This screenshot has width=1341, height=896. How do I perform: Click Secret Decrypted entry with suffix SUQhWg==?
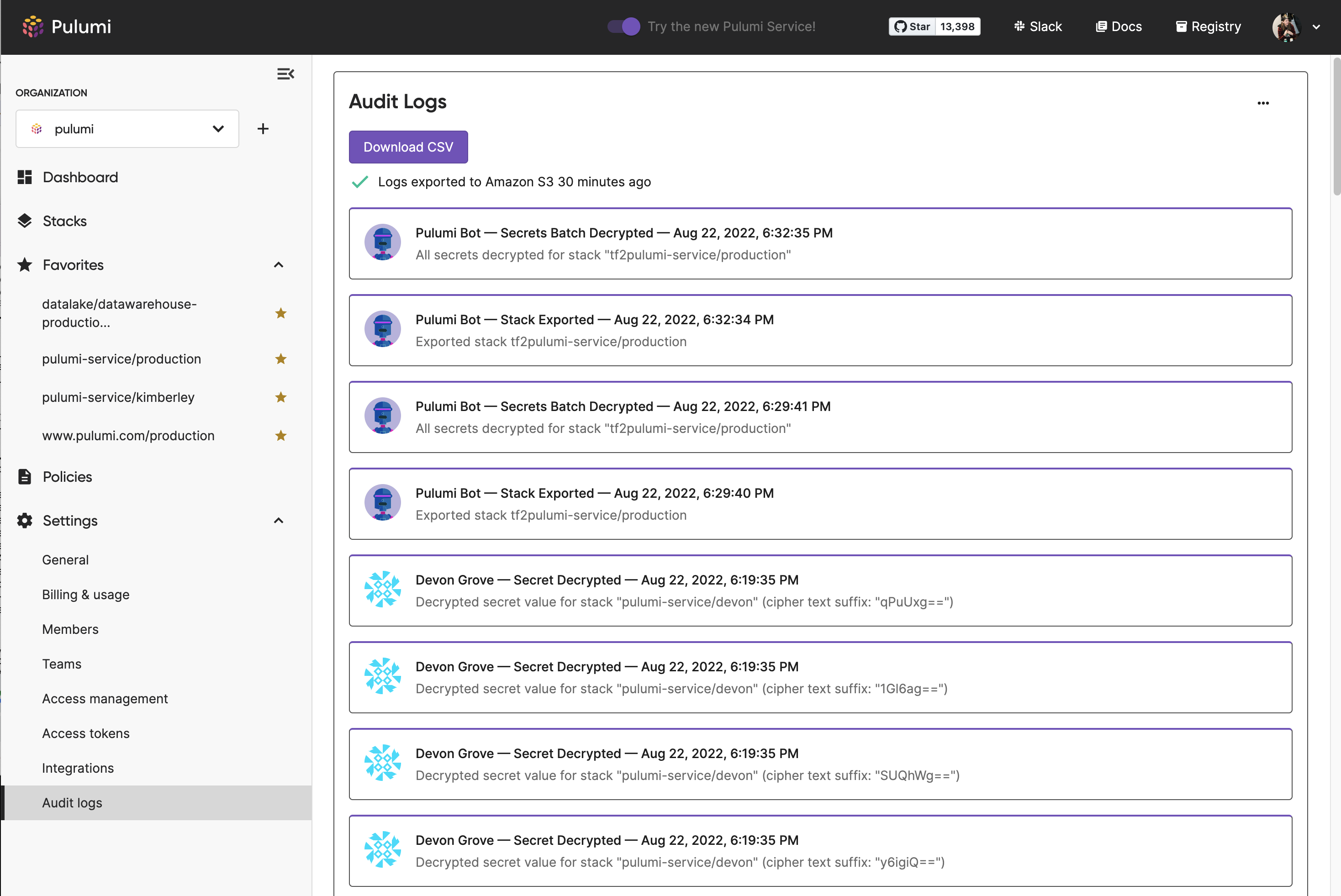[820, 764]
